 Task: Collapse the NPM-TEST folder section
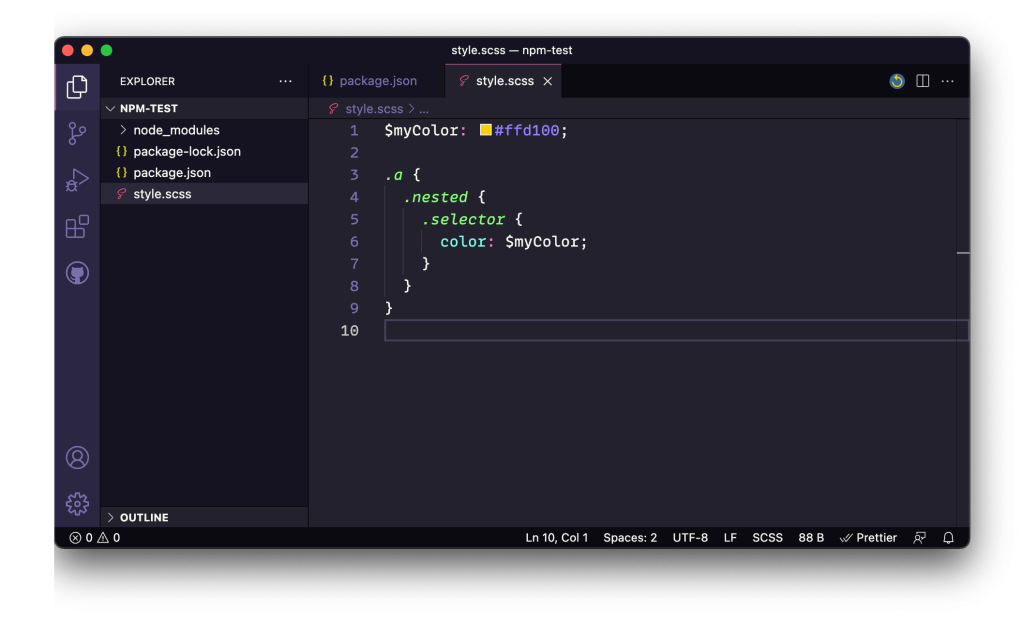[204, 108]
